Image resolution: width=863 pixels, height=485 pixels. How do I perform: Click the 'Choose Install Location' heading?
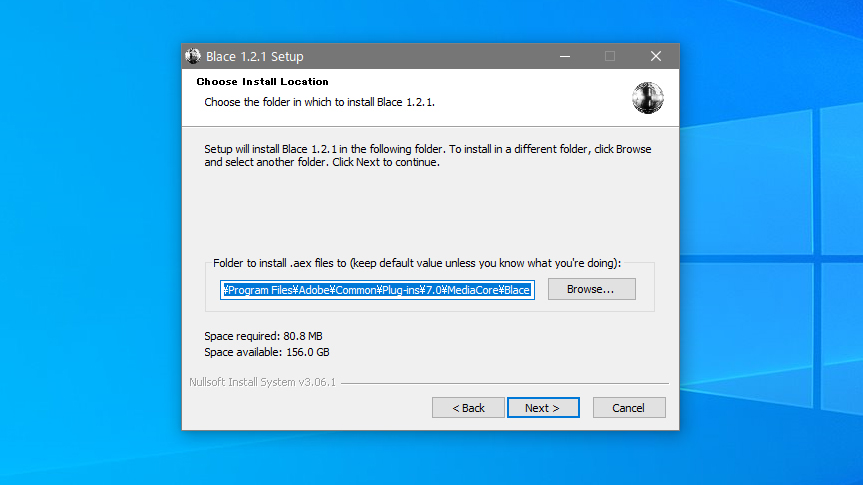click(x=263, y=81)
